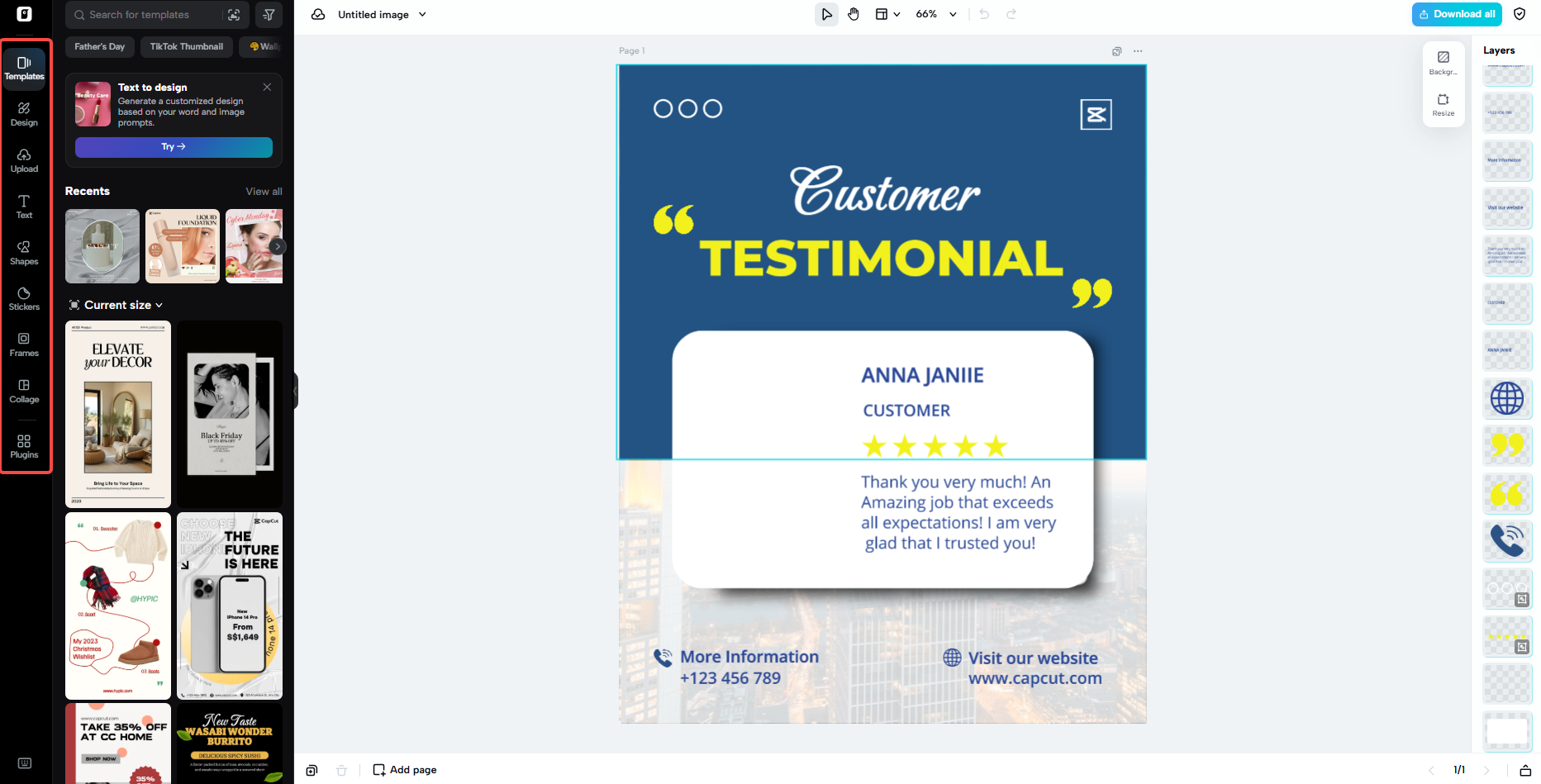
Task: Click the Resize canvas icon
Action: pyautogui.click(x=1443, y=105)
